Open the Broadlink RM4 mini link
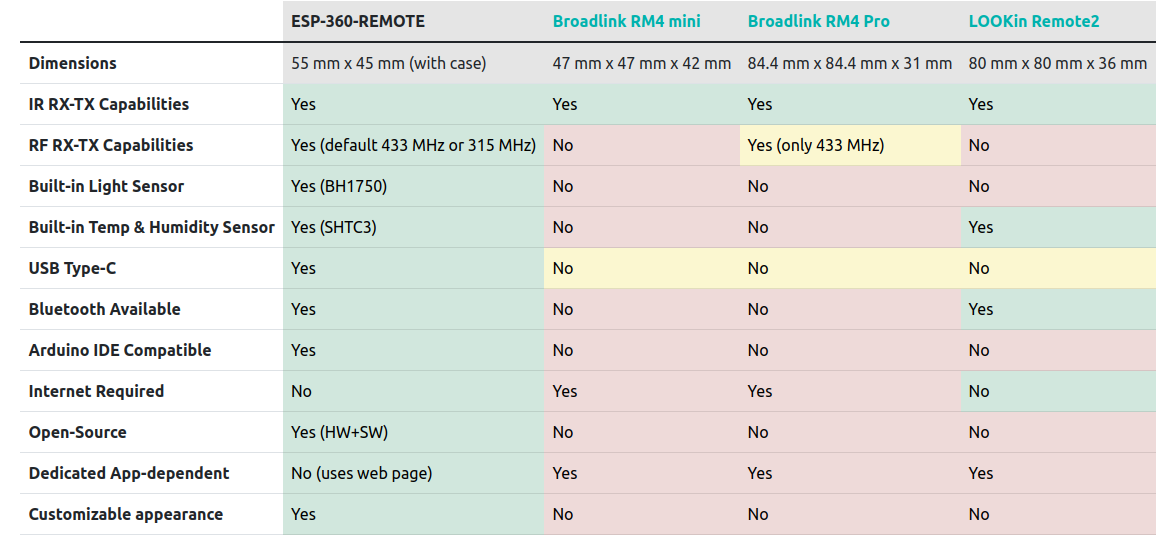The height and width of the screenshot is (542, 1162). [x=626, y=22]
